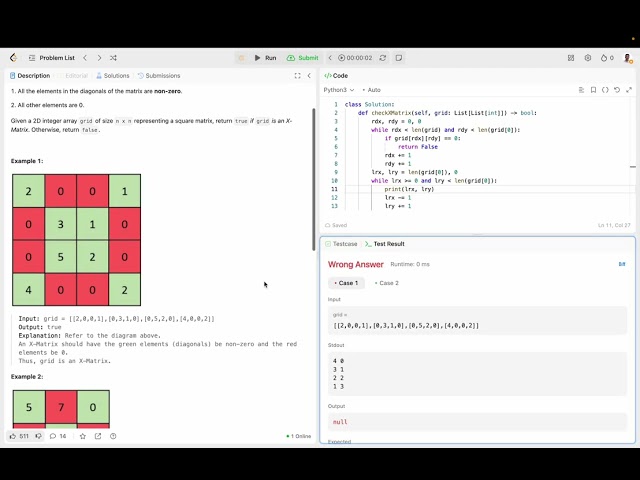
Task: Click the 00:00:02 stopwatch timer
Action: 355,58
